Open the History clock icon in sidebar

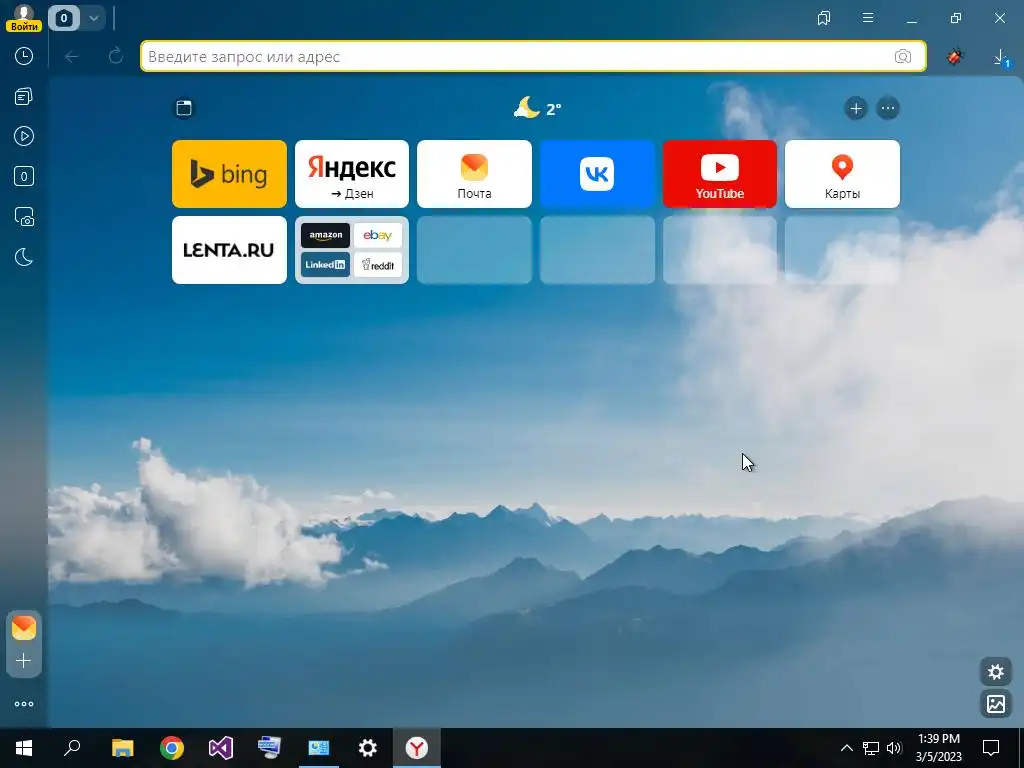tap(24, 56)
